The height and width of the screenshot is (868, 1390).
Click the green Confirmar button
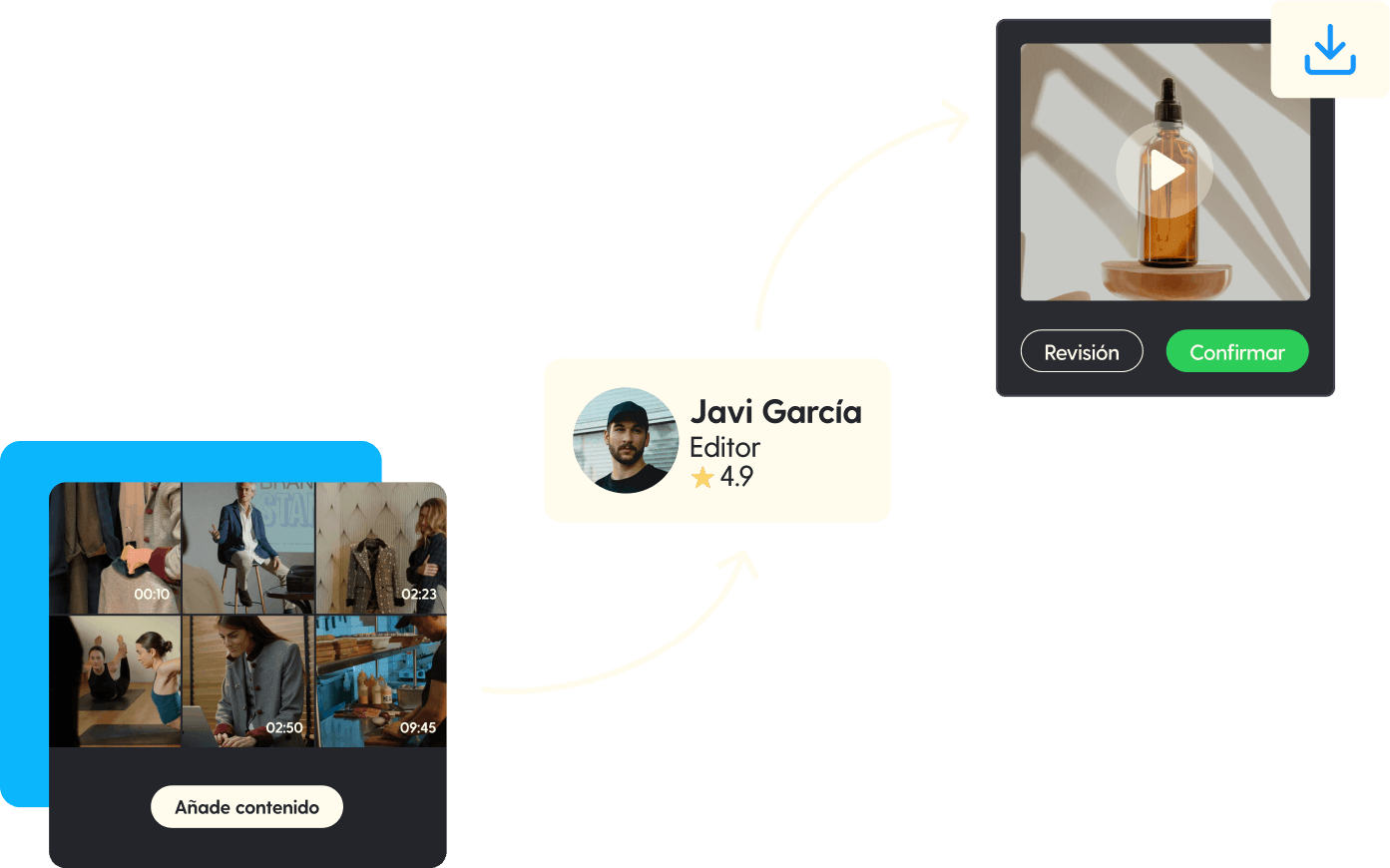pyautogui.click(x=1237, y=351)
